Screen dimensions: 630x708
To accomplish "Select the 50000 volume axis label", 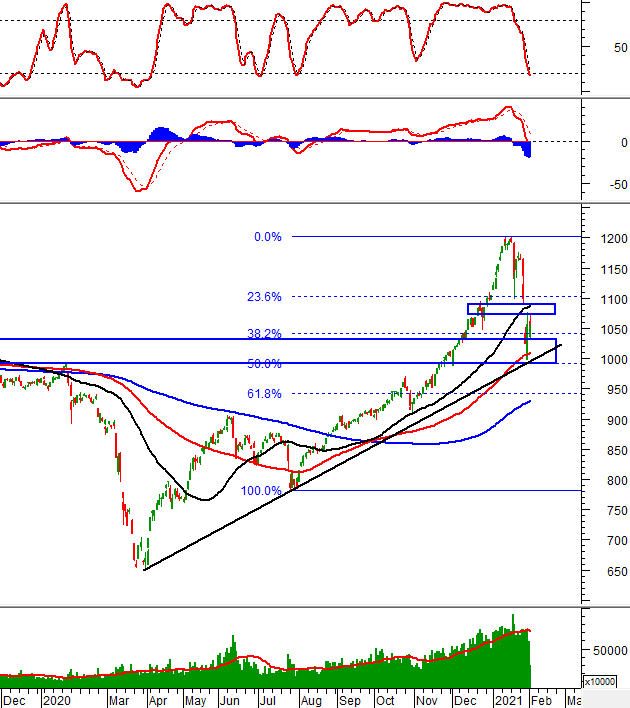I will [x=610, y=651].
